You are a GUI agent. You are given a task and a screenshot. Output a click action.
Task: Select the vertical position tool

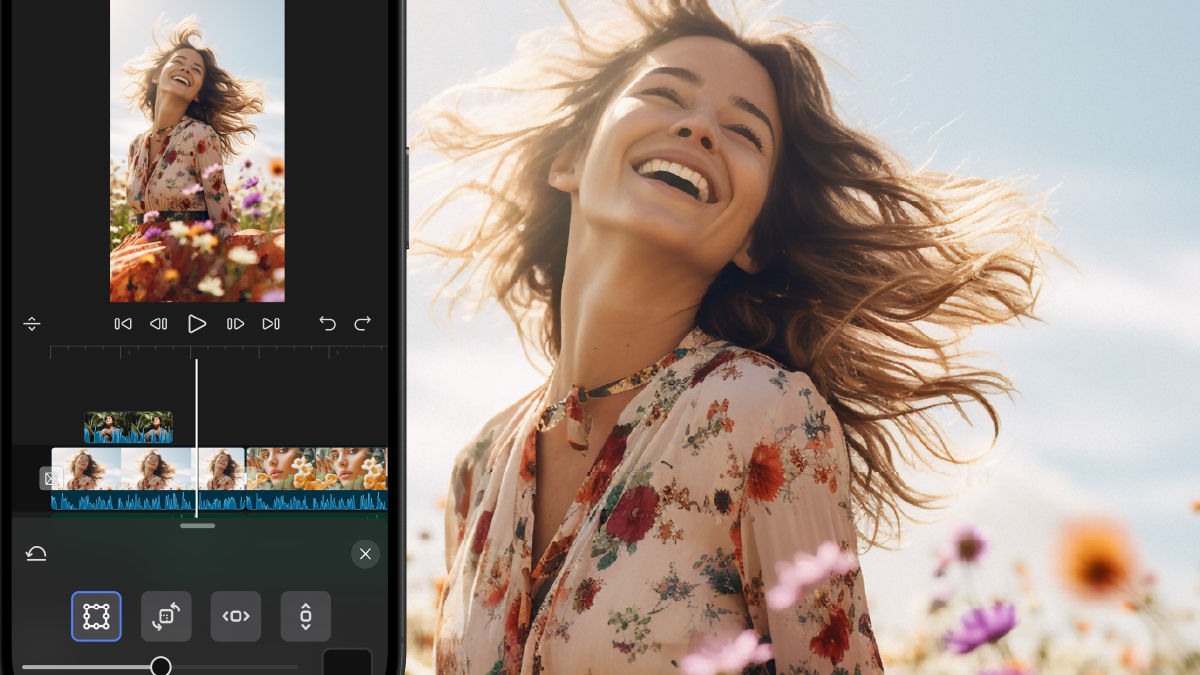pos(306,616)
